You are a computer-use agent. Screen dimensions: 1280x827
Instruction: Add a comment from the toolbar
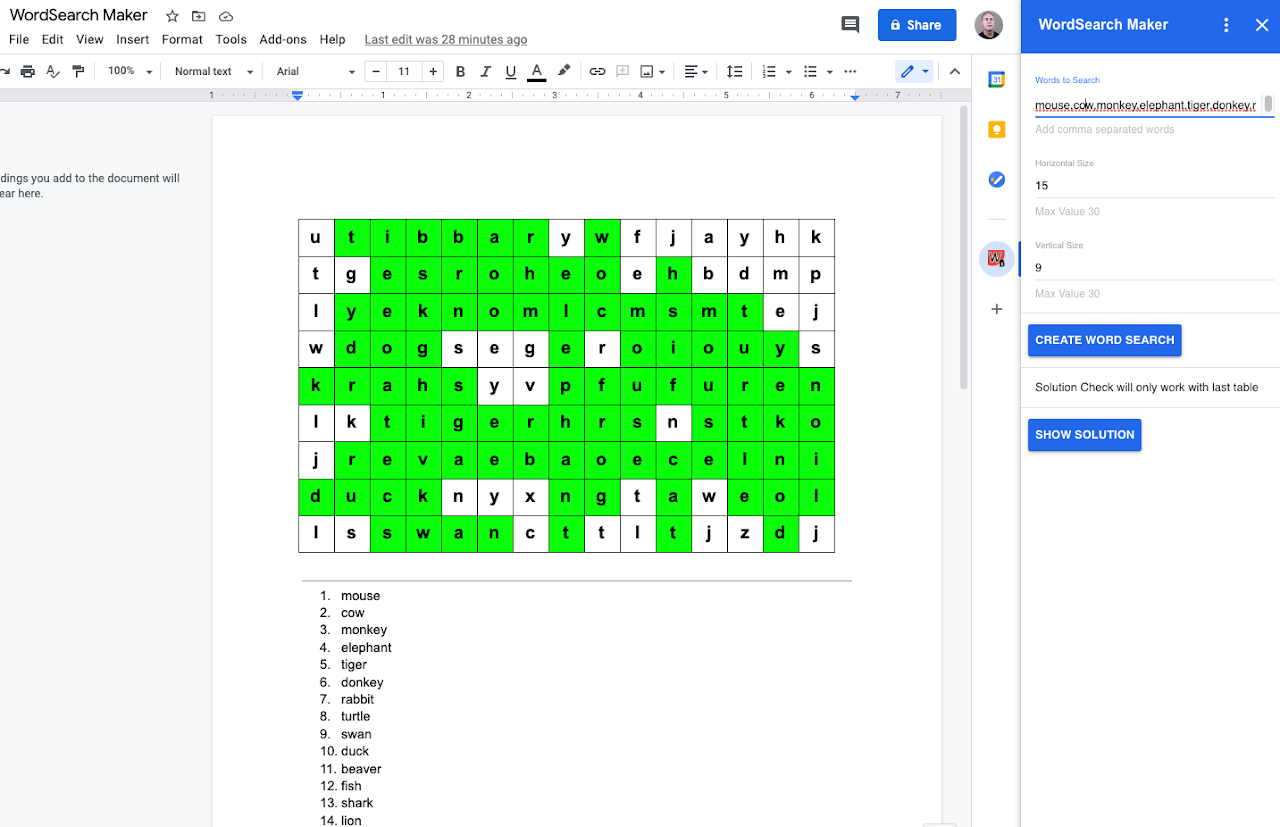[x=622, y=71]
